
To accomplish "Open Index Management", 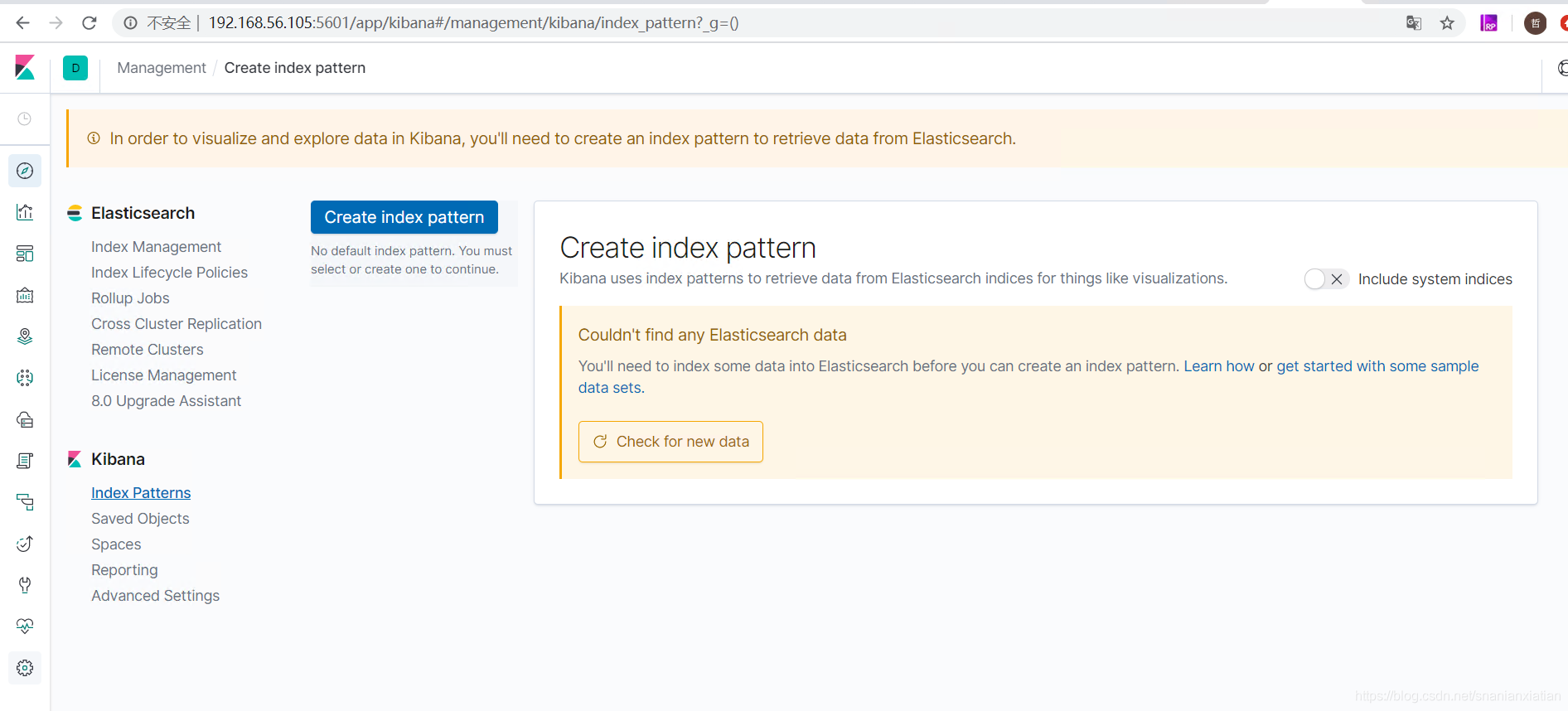I will point(156,247).
